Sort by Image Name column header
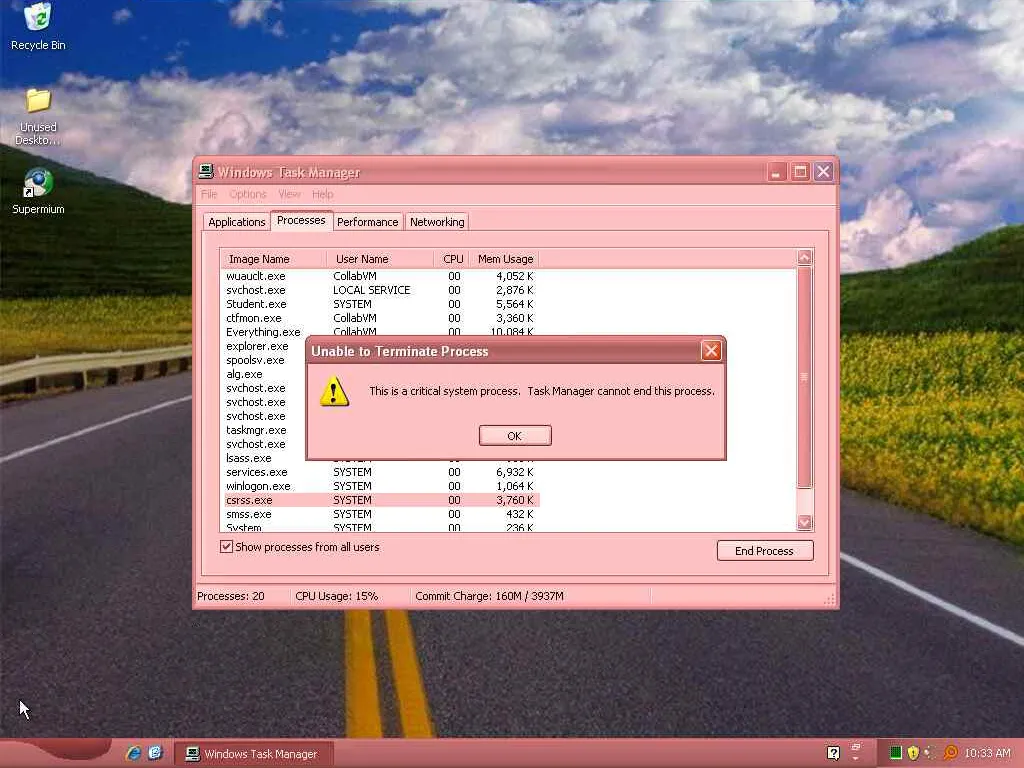 pyautogui.click(x=273, y=259)
